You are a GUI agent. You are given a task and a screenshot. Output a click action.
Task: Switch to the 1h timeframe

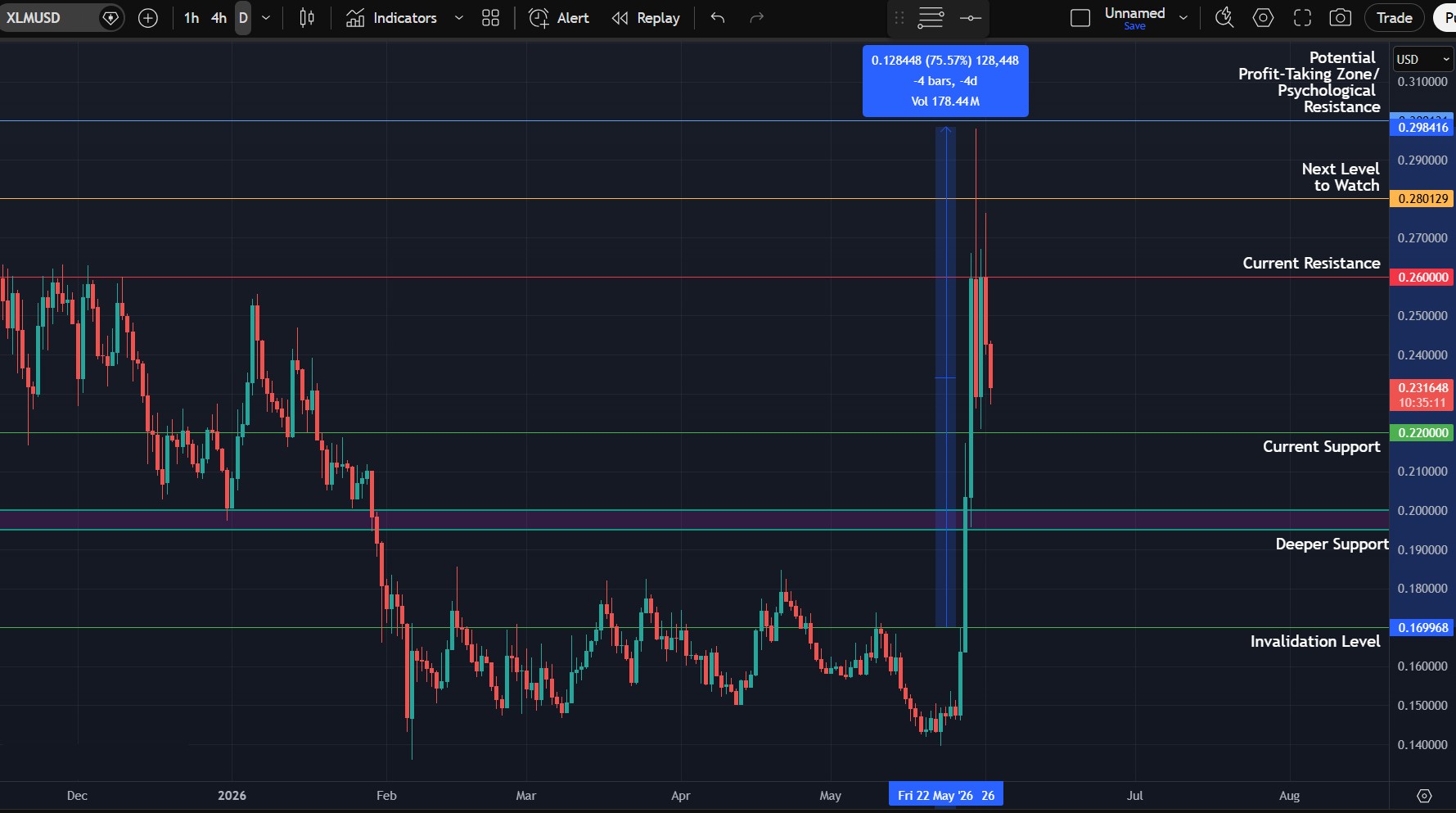(x=192, y=18)
